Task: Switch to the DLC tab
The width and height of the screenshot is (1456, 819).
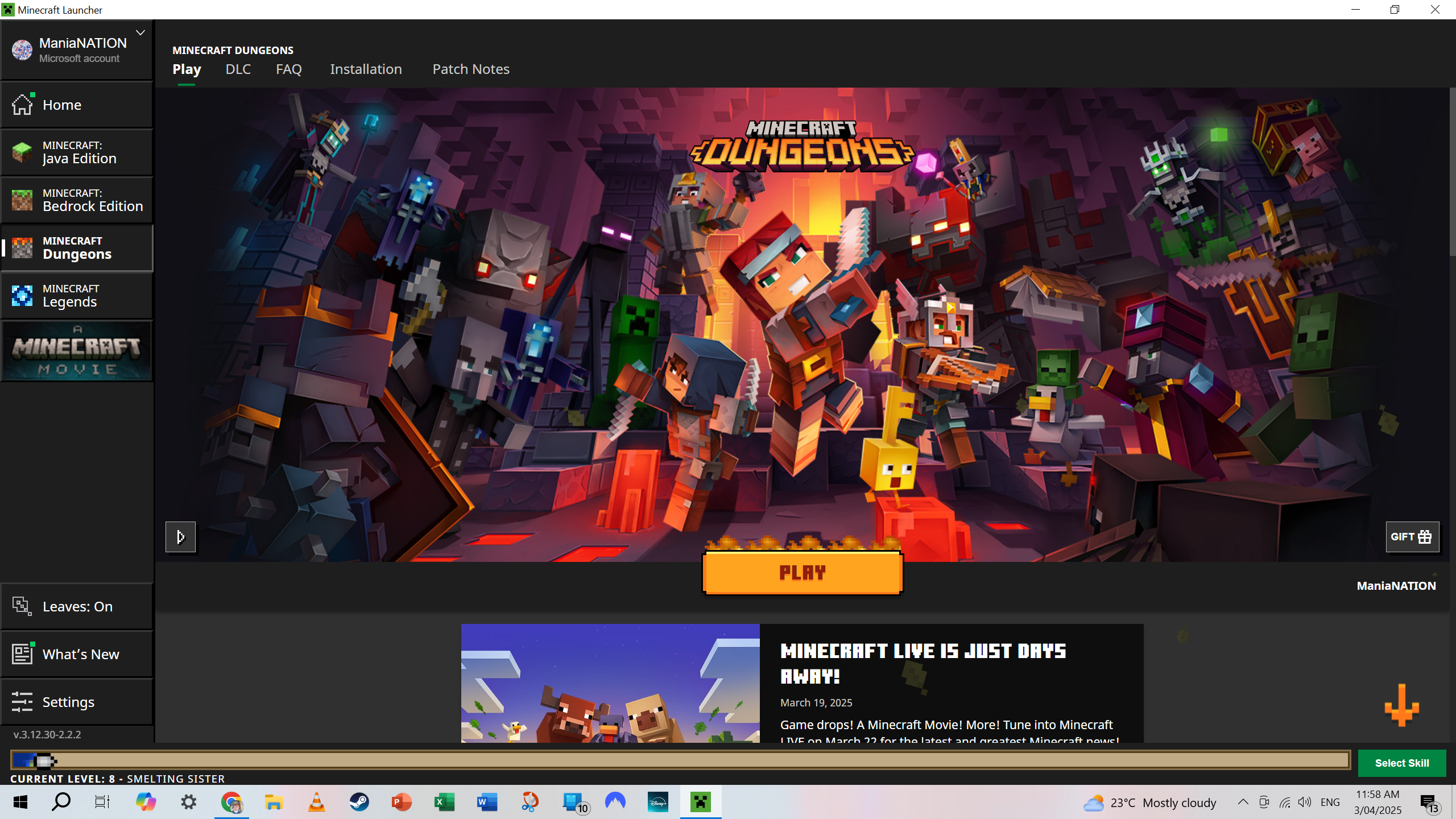Action: pyautogui.click(x=238, y=69)
